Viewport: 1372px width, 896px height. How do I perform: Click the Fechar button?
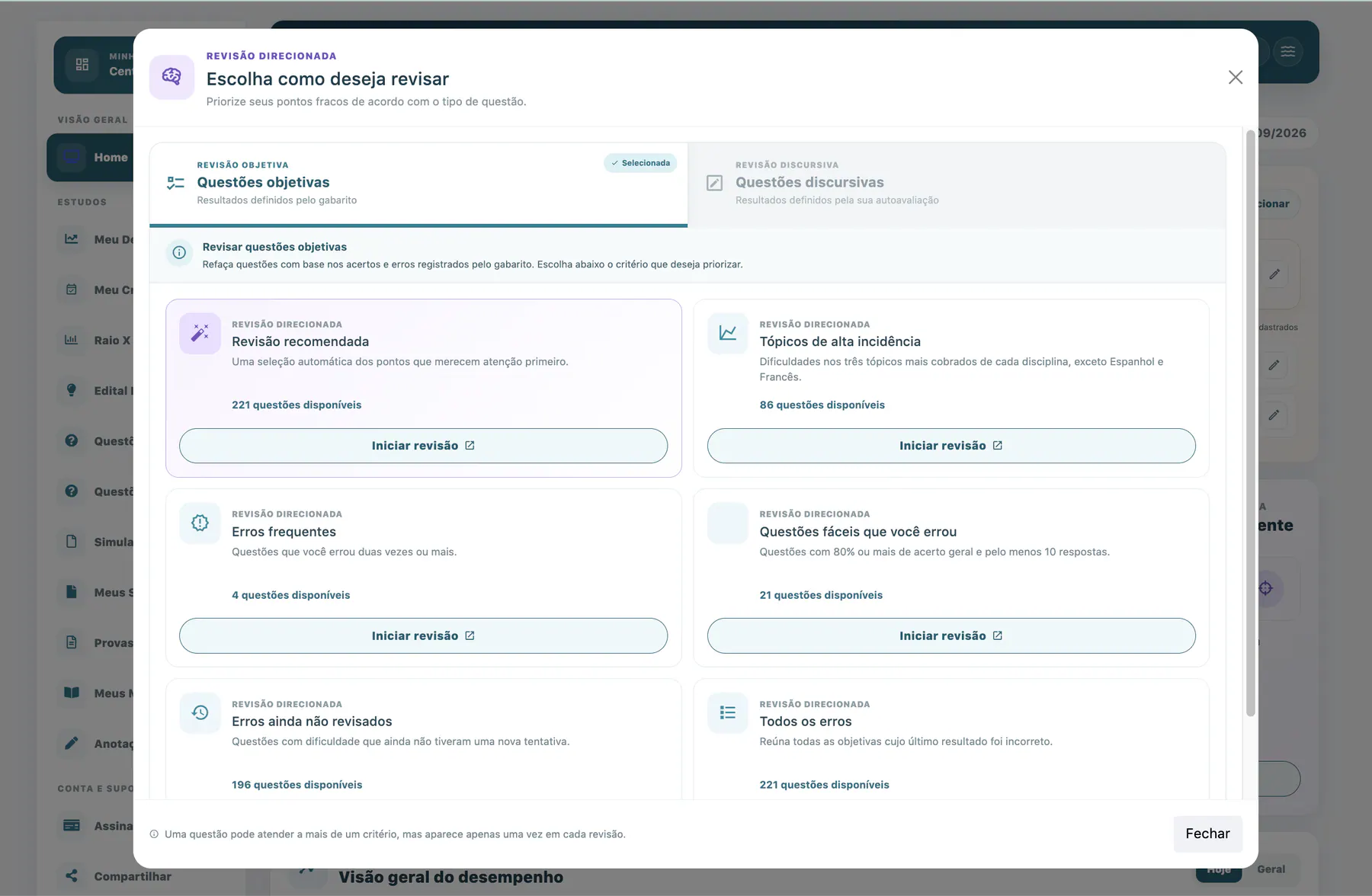1207,834
